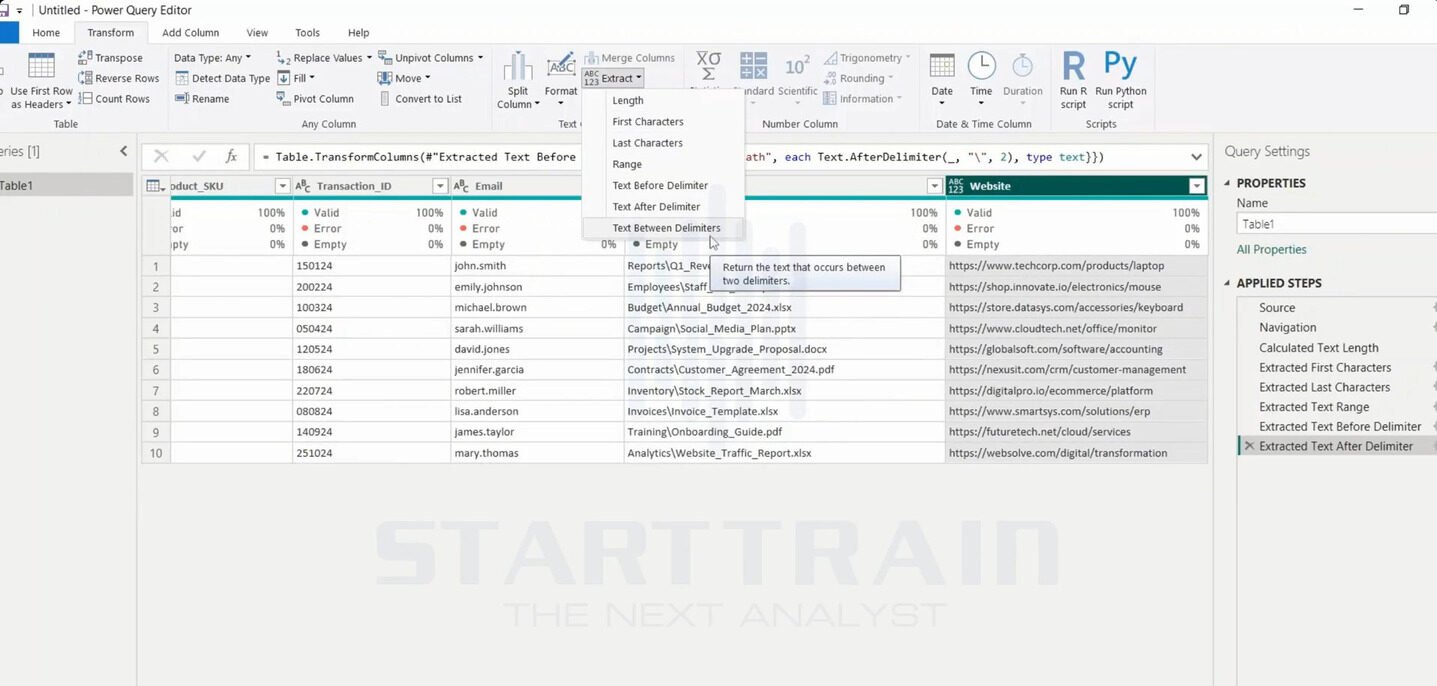Viewport: 1437px width, 686px height.
Task: Click the Pivot Column button
Action: (x=315, y=99)
